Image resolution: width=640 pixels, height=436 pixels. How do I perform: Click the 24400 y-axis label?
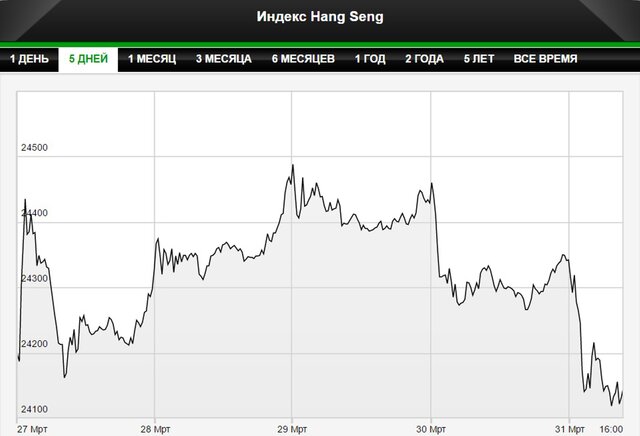pyautogui.click(x=34, y=214)
